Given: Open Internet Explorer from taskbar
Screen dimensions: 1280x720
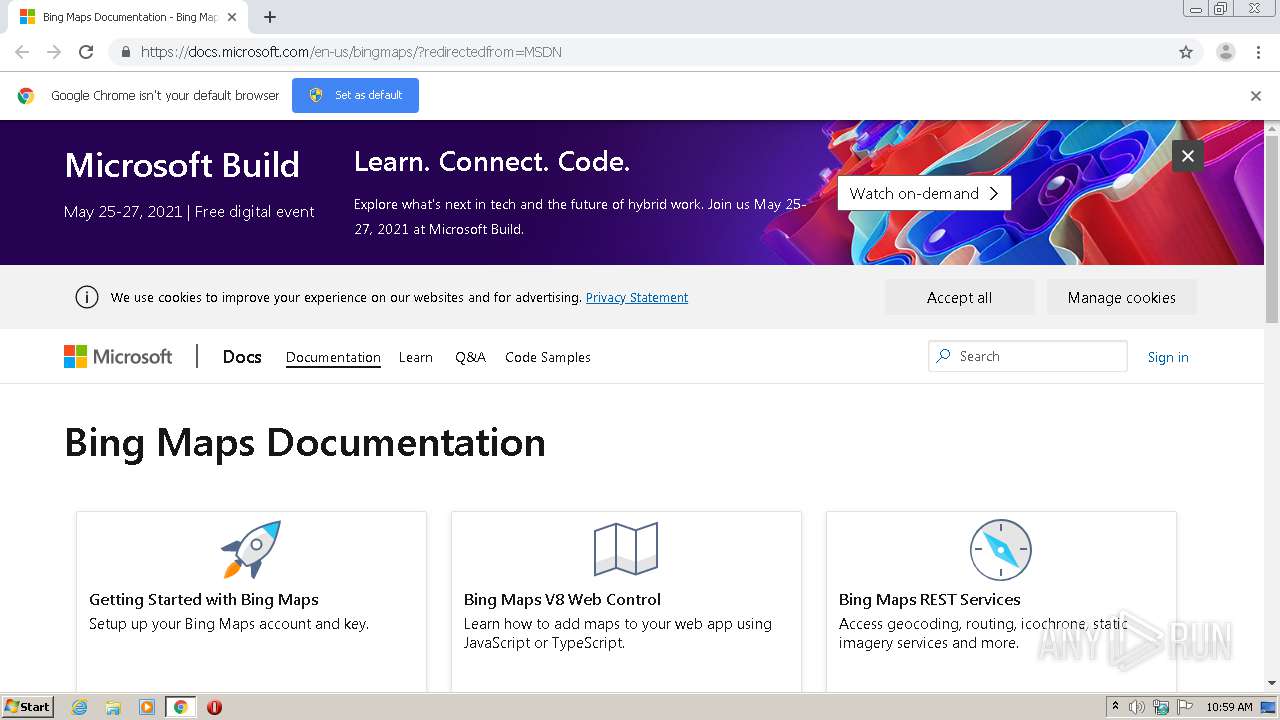Looking at the screenshot, I should 80,707.
